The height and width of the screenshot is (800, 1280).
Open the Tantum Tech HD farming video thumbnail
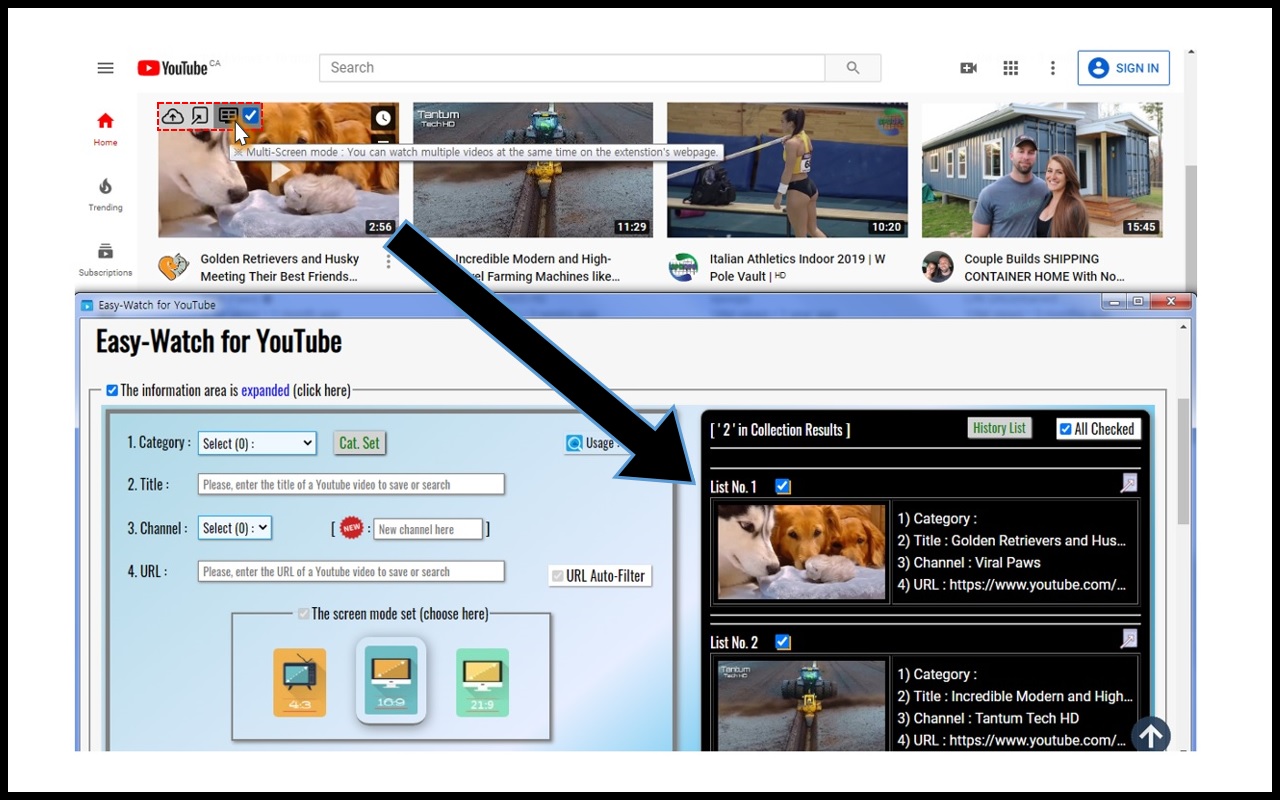pos(533,170)
